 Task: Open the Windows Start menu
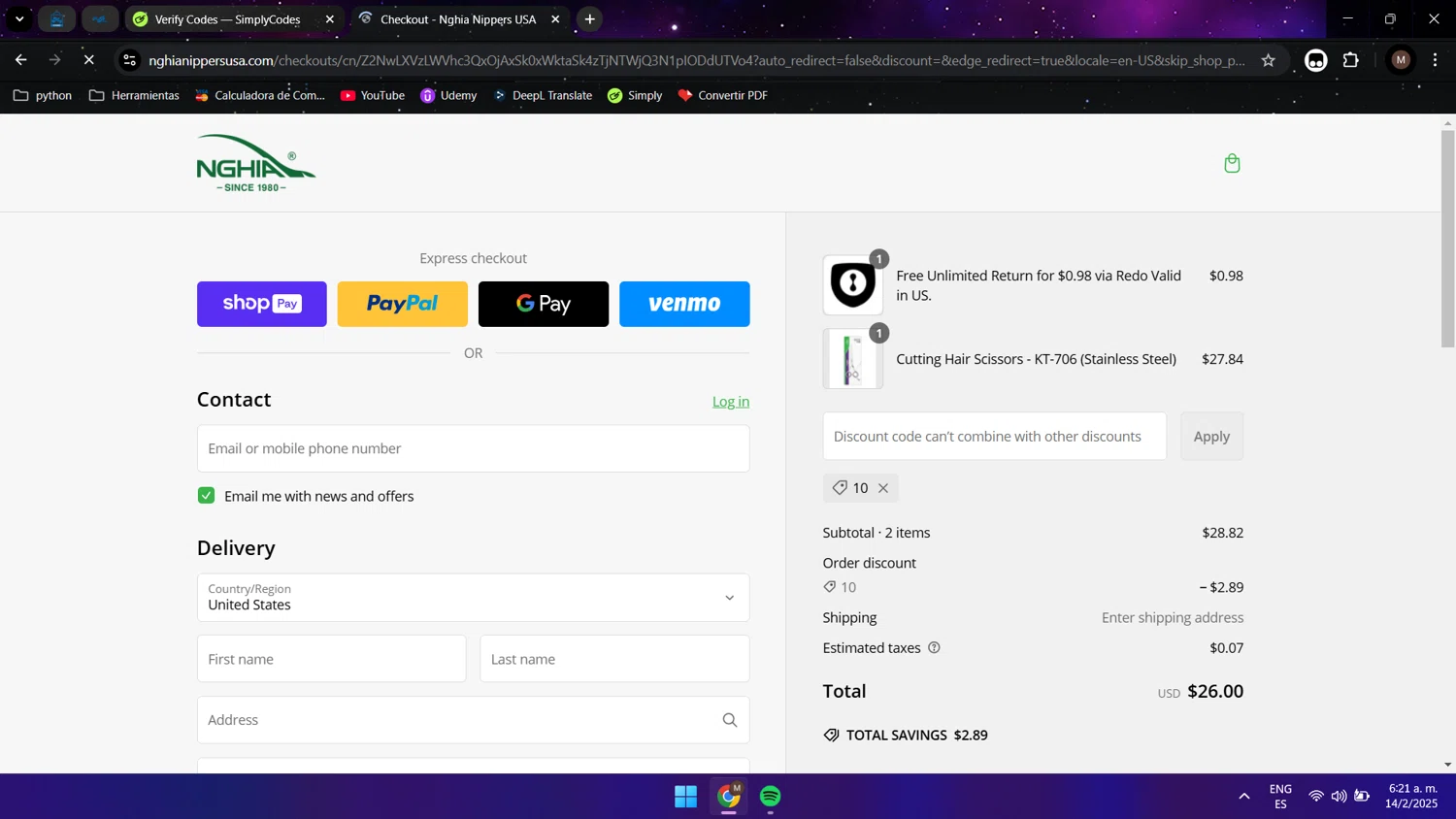tap(685, 797)
